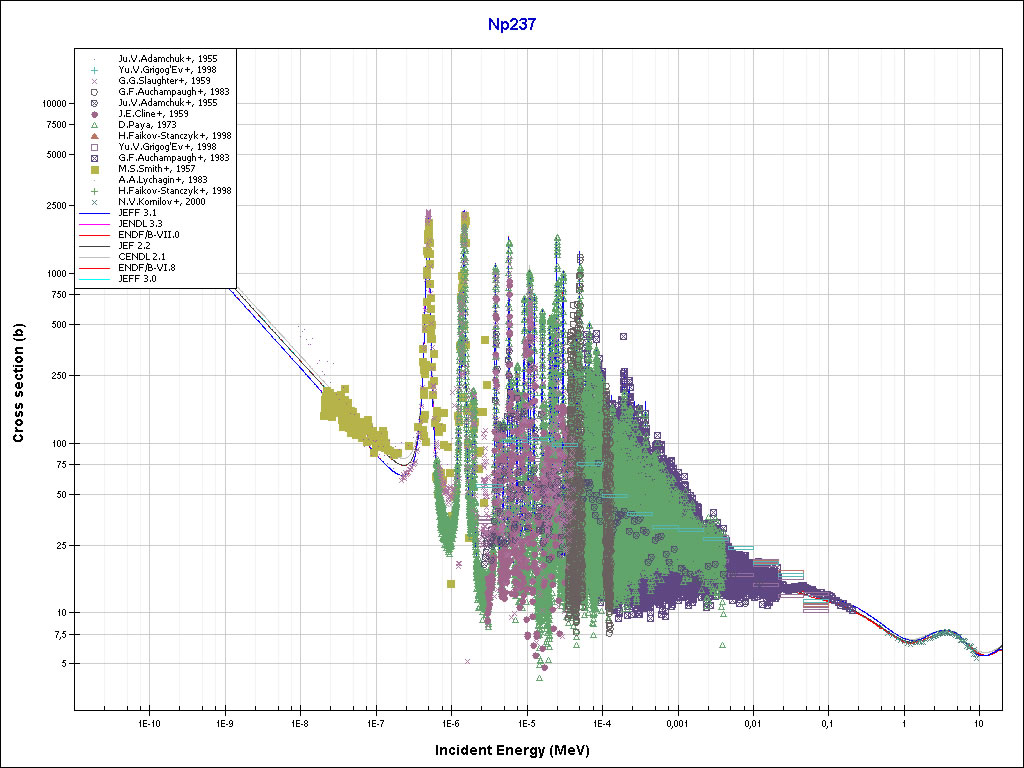
Task: Click the empty square marker for Yu.V.Grigog'Ev
Action: 94,147
